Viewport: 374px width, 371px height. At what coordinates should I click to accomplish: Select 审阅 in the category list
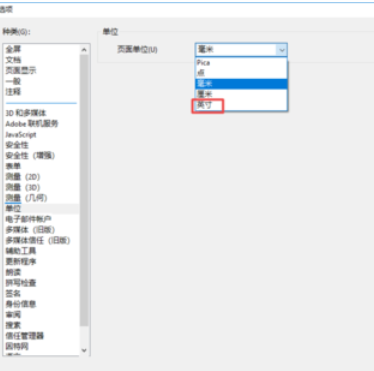(x=13, y=314)
